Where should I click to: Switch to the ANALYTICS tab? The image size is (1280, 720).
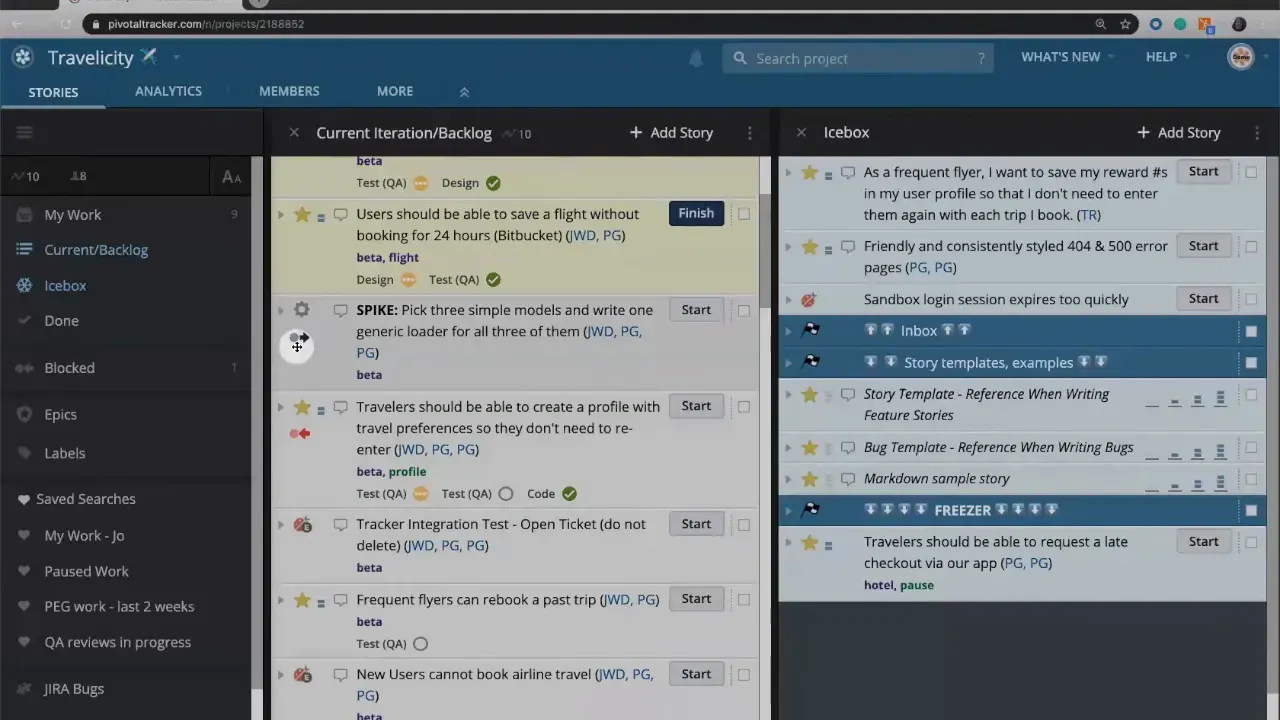coord(168,91)
